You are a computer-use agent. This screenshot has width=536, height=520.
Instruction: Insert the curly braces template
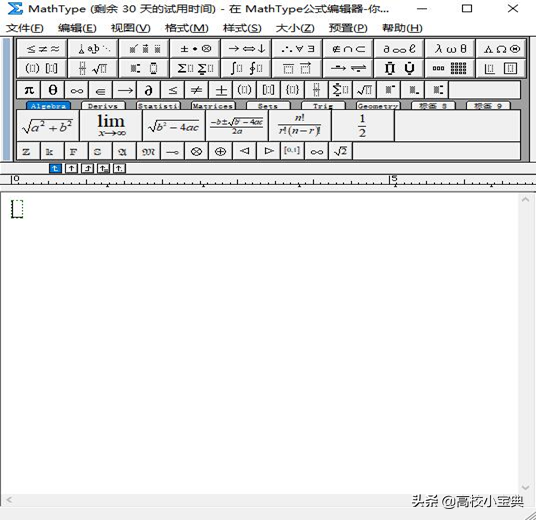(x=293, y=90)
